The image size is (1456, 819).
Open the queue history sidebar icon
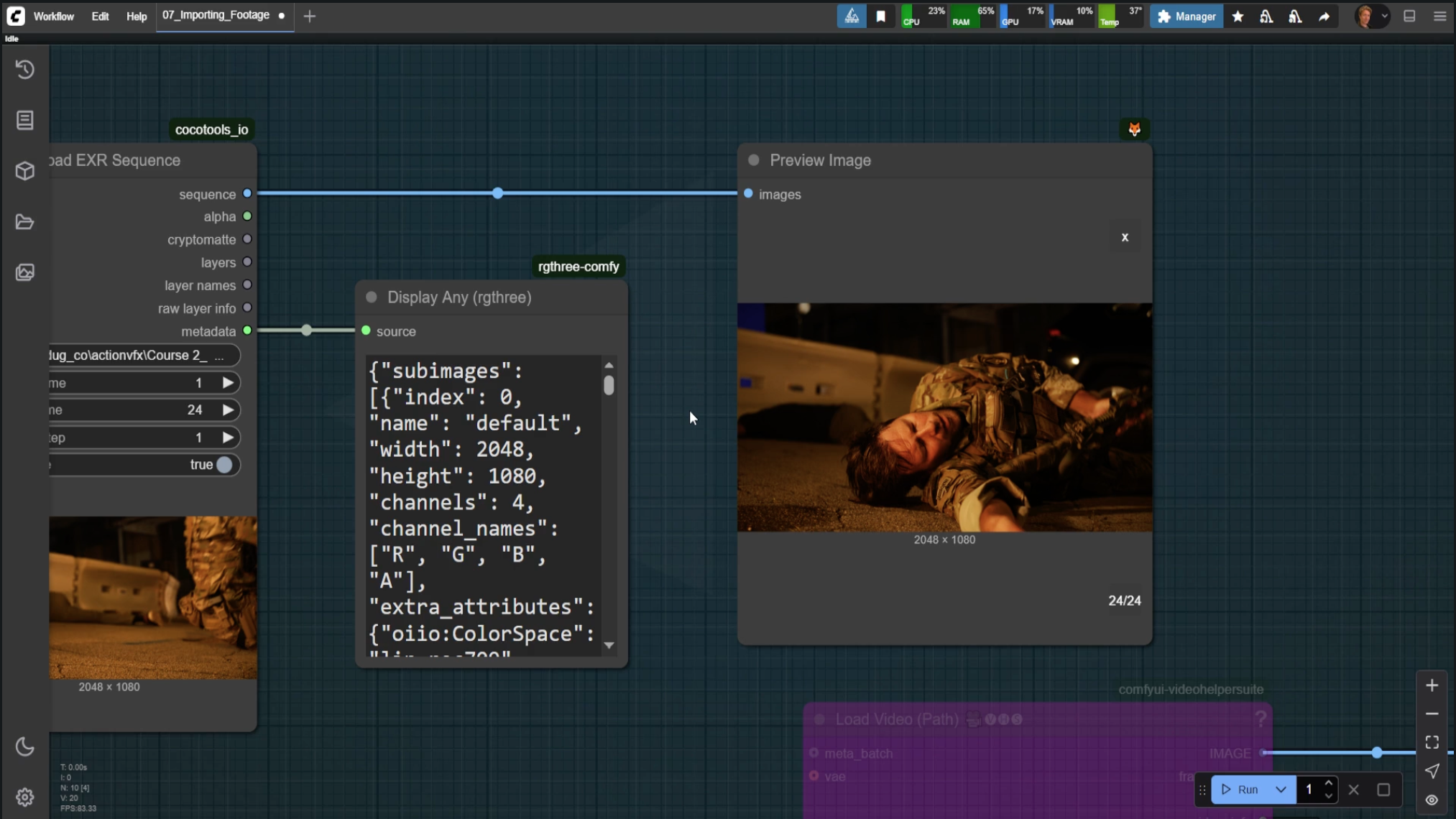pos(25,70)
